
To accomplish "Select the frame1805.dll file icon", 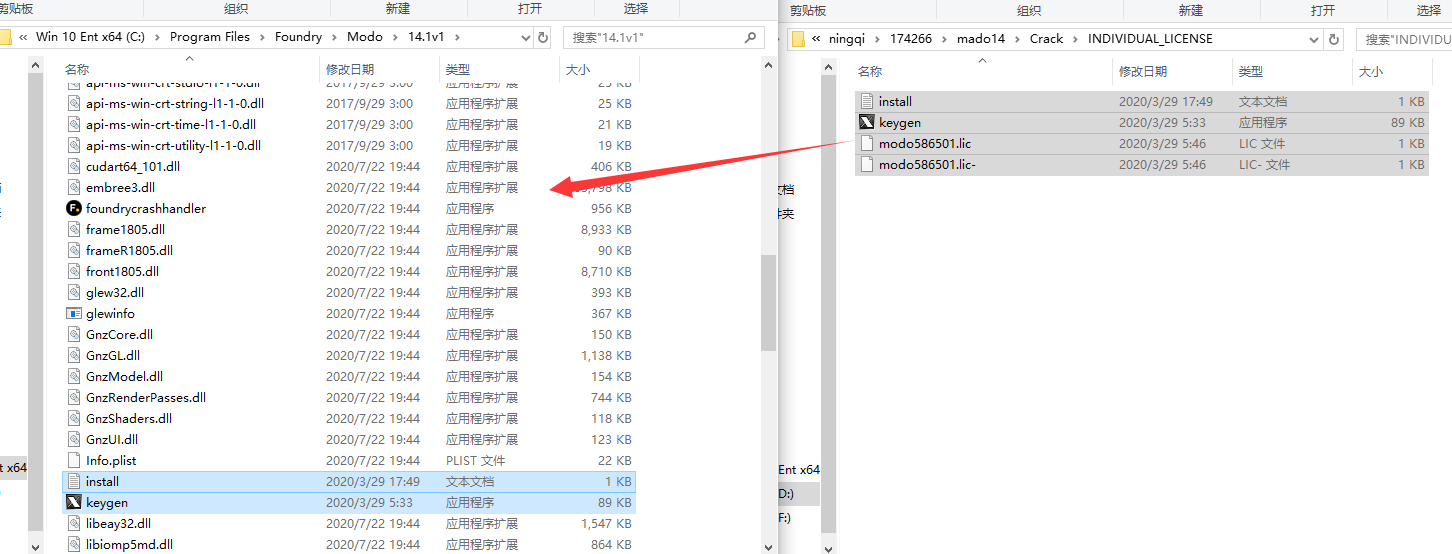I will coord(73,229).
